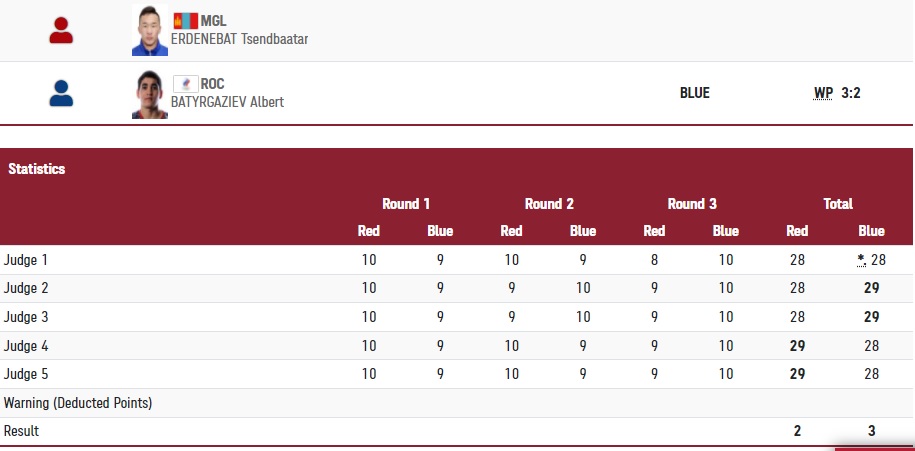This screenshot has width=915, height=451.
Task: Click the MGL country code
Action: (x=213, y=21)
